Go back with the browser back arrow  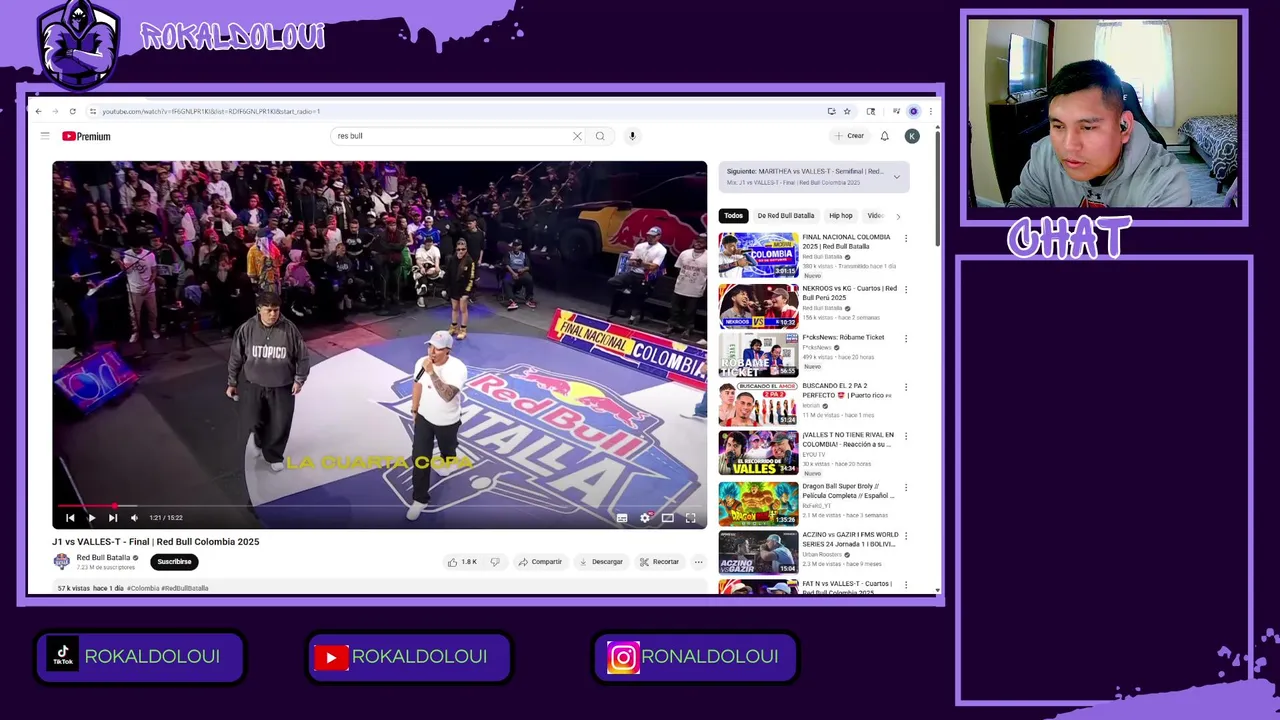(38, 111)
